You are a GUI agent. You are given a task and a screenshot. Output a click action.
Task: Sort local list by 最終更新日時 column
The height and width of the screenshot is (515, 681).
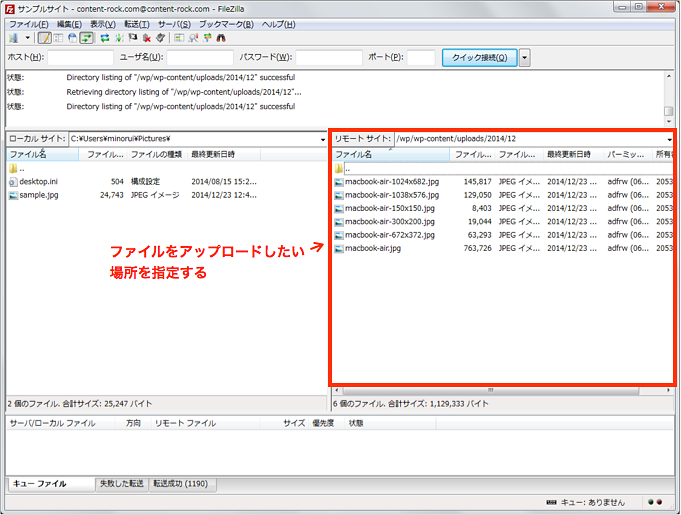[224, 154]
